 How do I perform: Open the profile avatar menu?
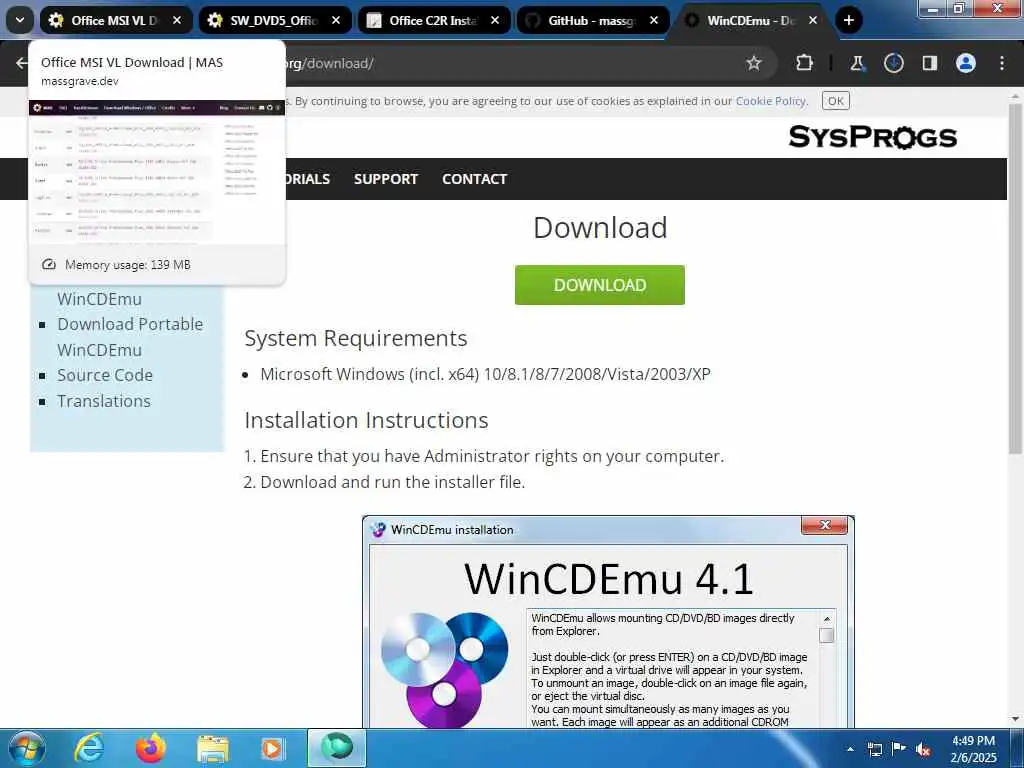(x=966, y=63)
